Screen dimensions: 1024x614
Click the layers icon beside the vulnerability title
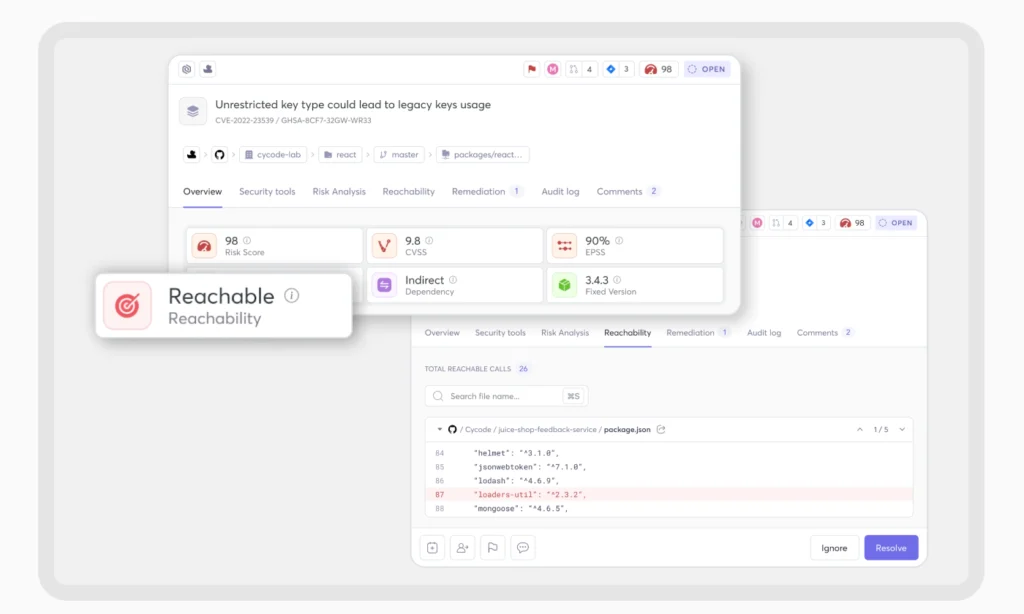pos(193,111)
